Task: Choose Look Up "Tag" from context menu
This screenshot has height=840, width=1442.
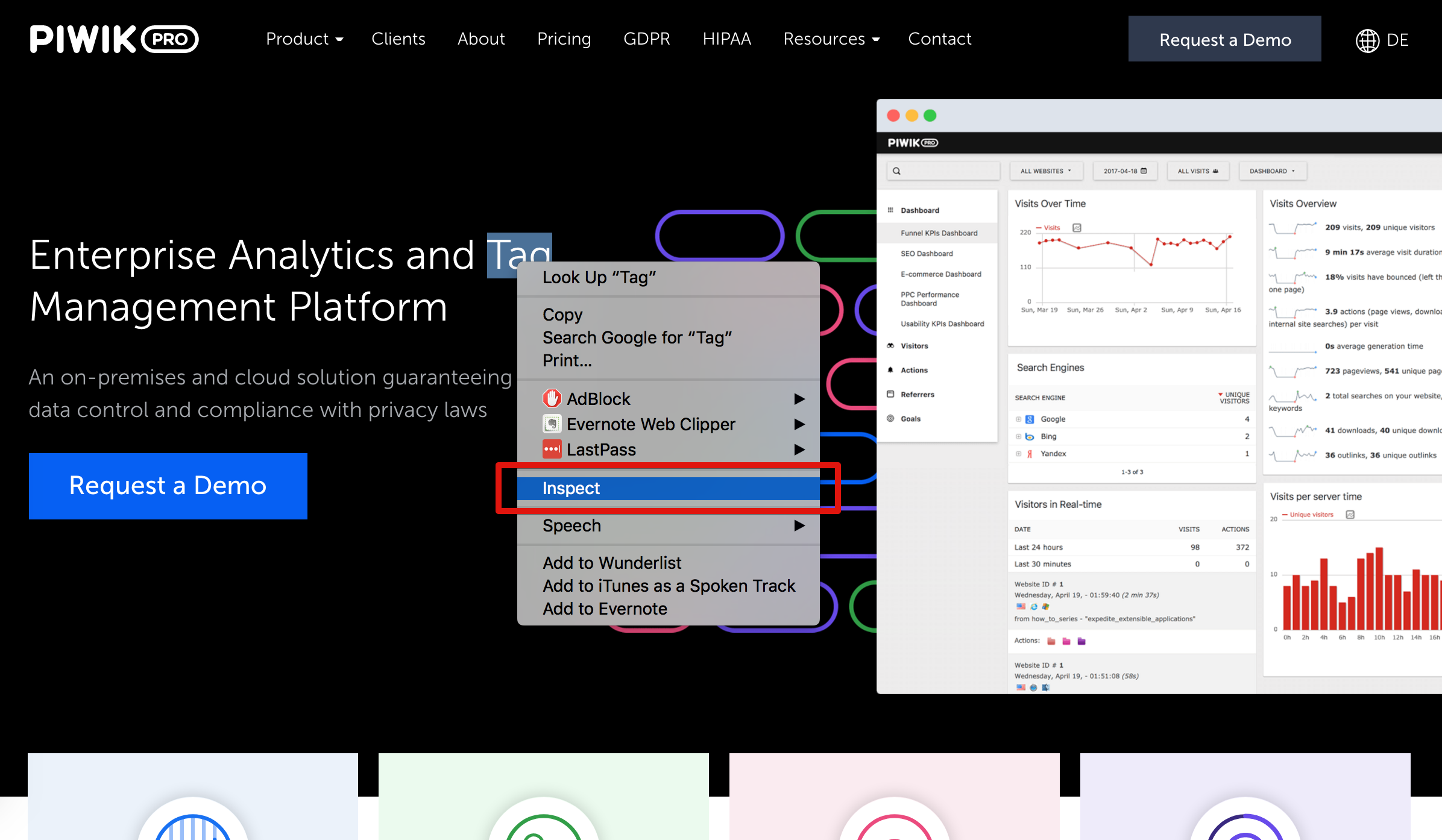Action: tap(668, 277)
